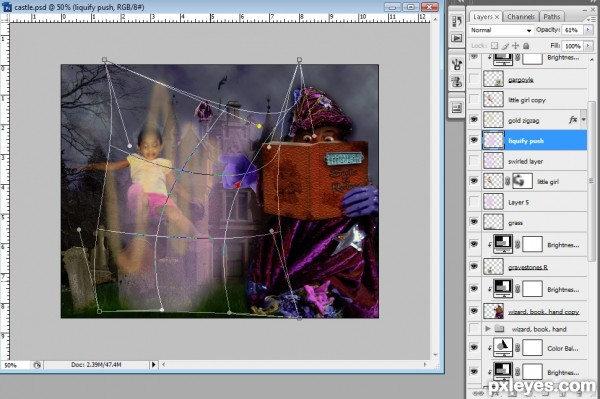Image resolution: width=600 pixels, height=399 pixels.
Task: Hide the gold zigzag layer
Action: 474,120
